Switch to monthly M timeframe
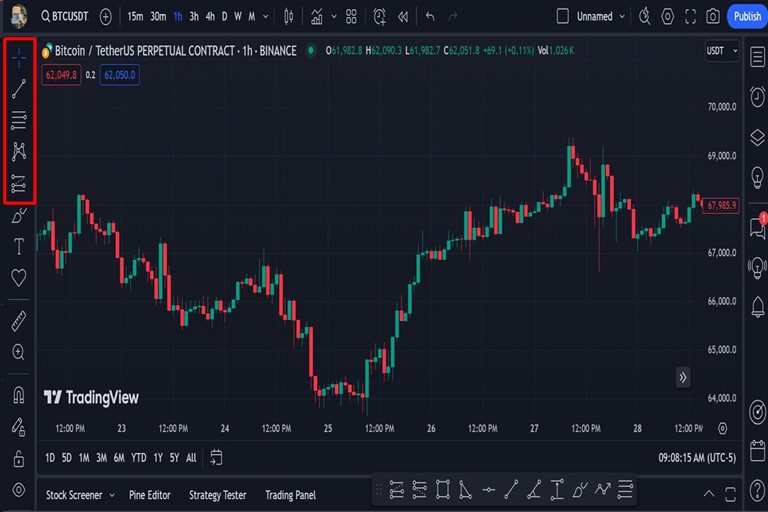 pos(251,17)
